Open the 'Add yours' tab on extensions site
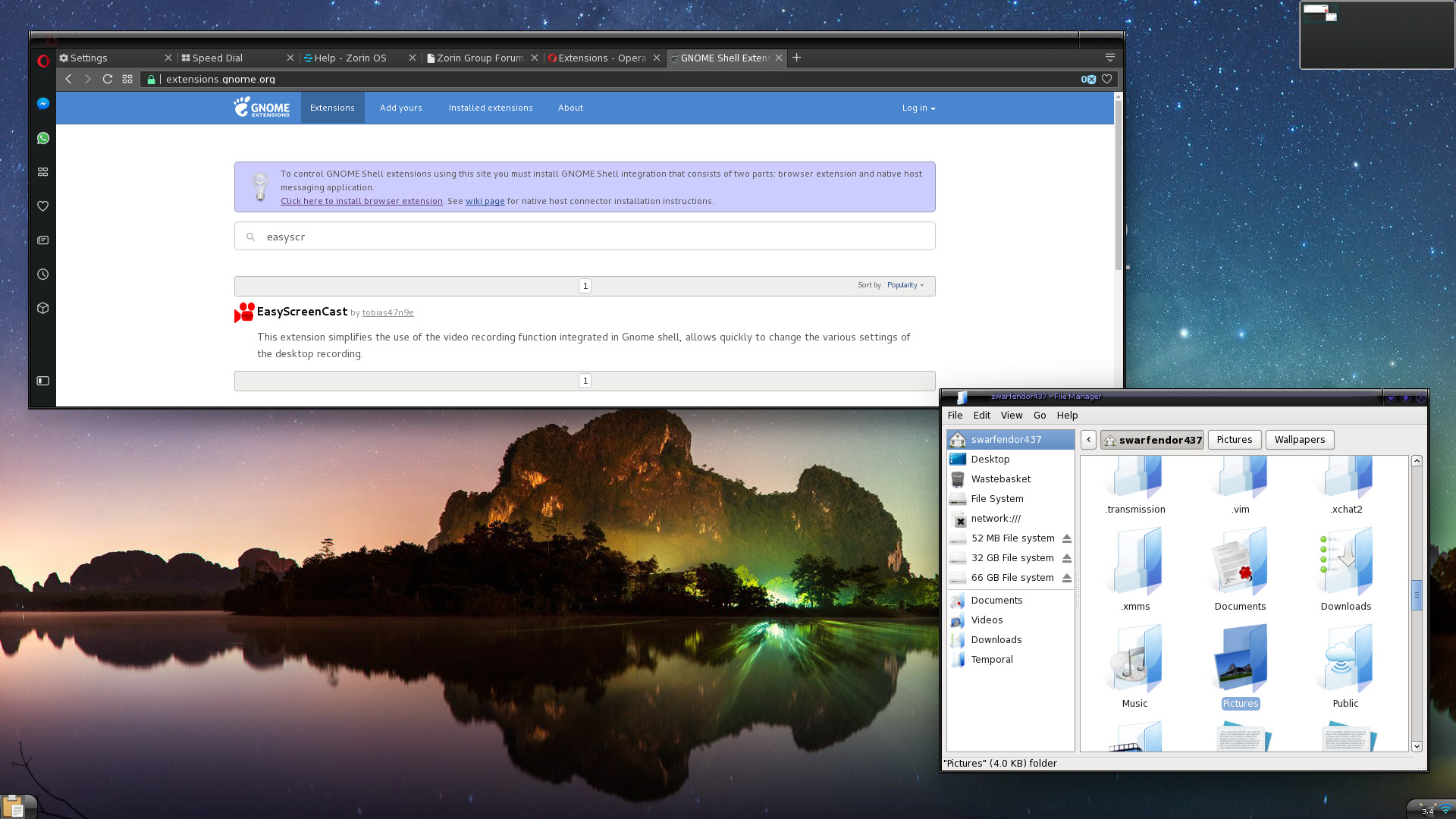The image size is (1456, 819). [x=400, y=107]
